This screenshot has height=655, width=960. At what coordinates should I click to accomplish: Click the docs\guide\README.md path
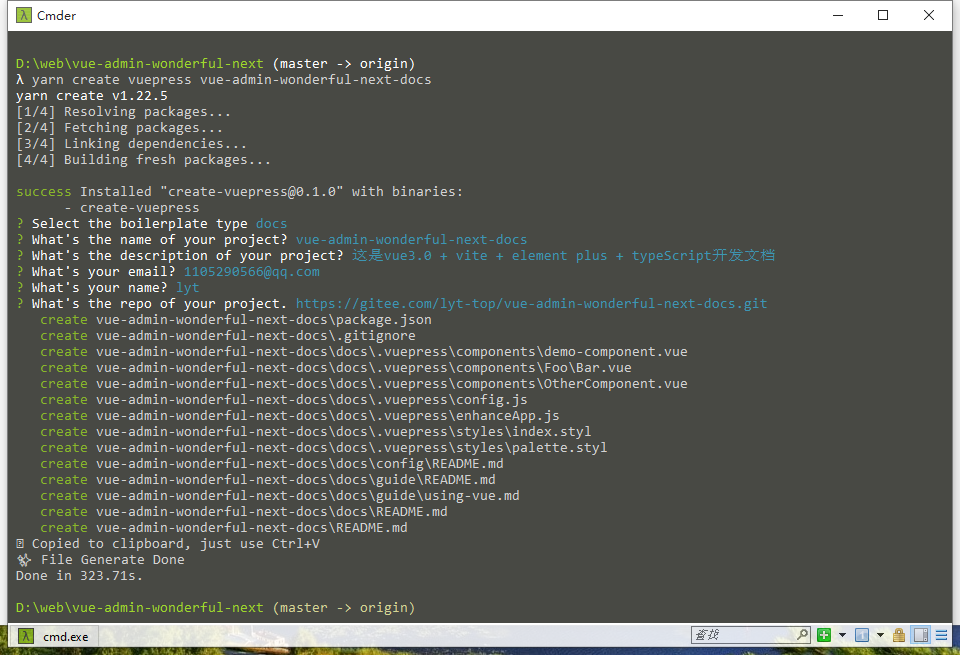tap(296, 479)
